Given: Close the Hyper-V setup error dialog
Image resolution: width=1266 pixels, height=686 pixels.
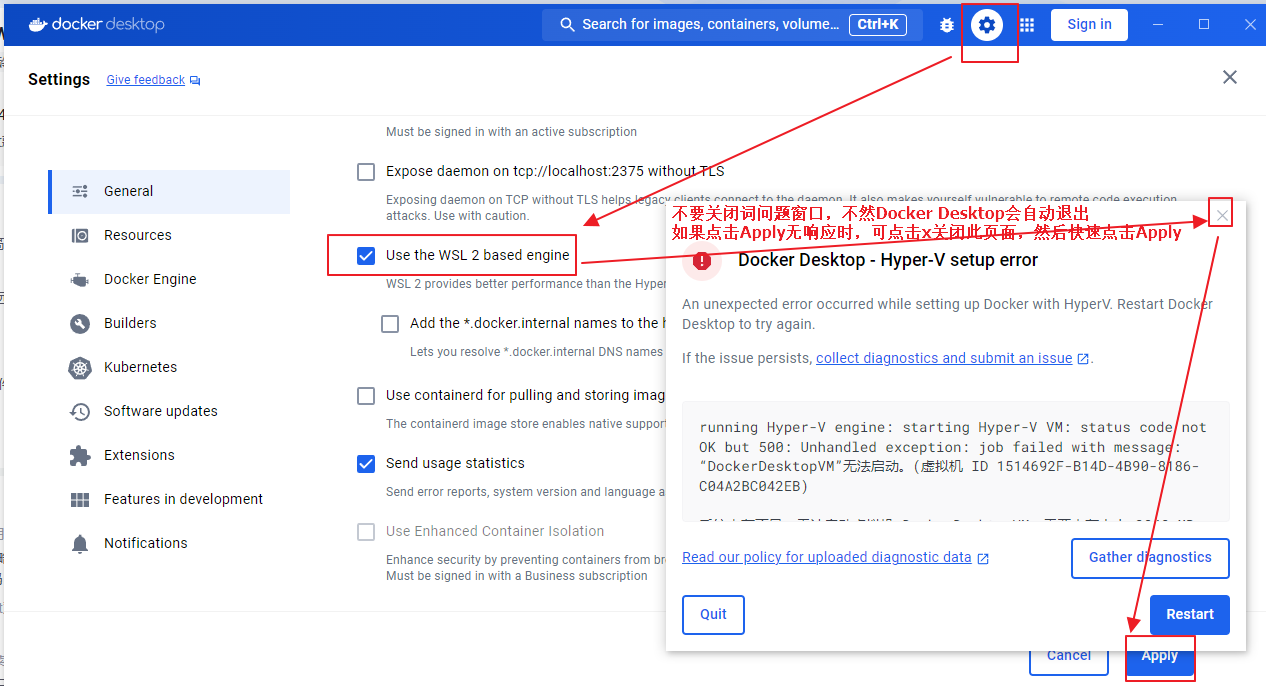Looking at the screenshot, I should point(1220,214).
